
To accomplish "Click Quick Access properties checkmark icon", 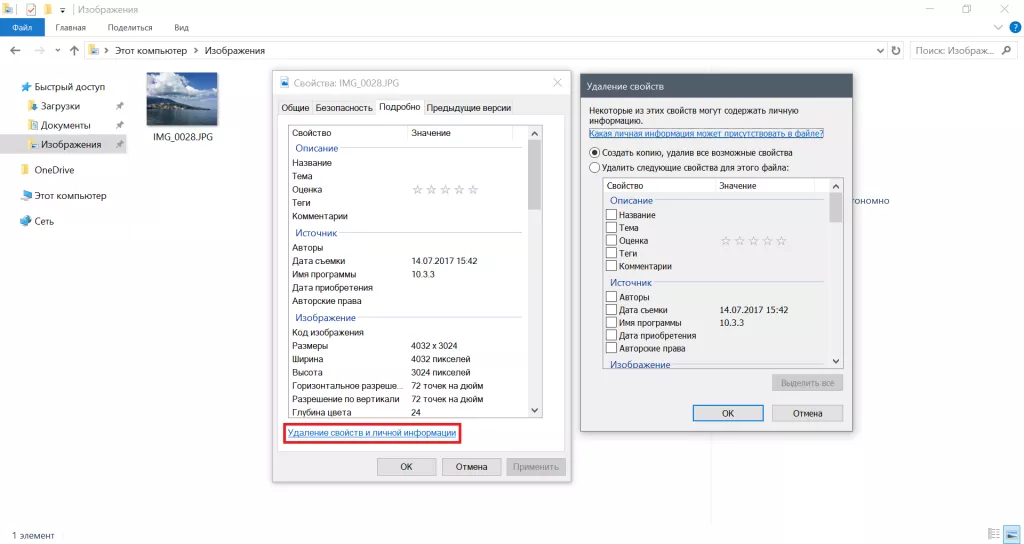I will coord(31,10).
